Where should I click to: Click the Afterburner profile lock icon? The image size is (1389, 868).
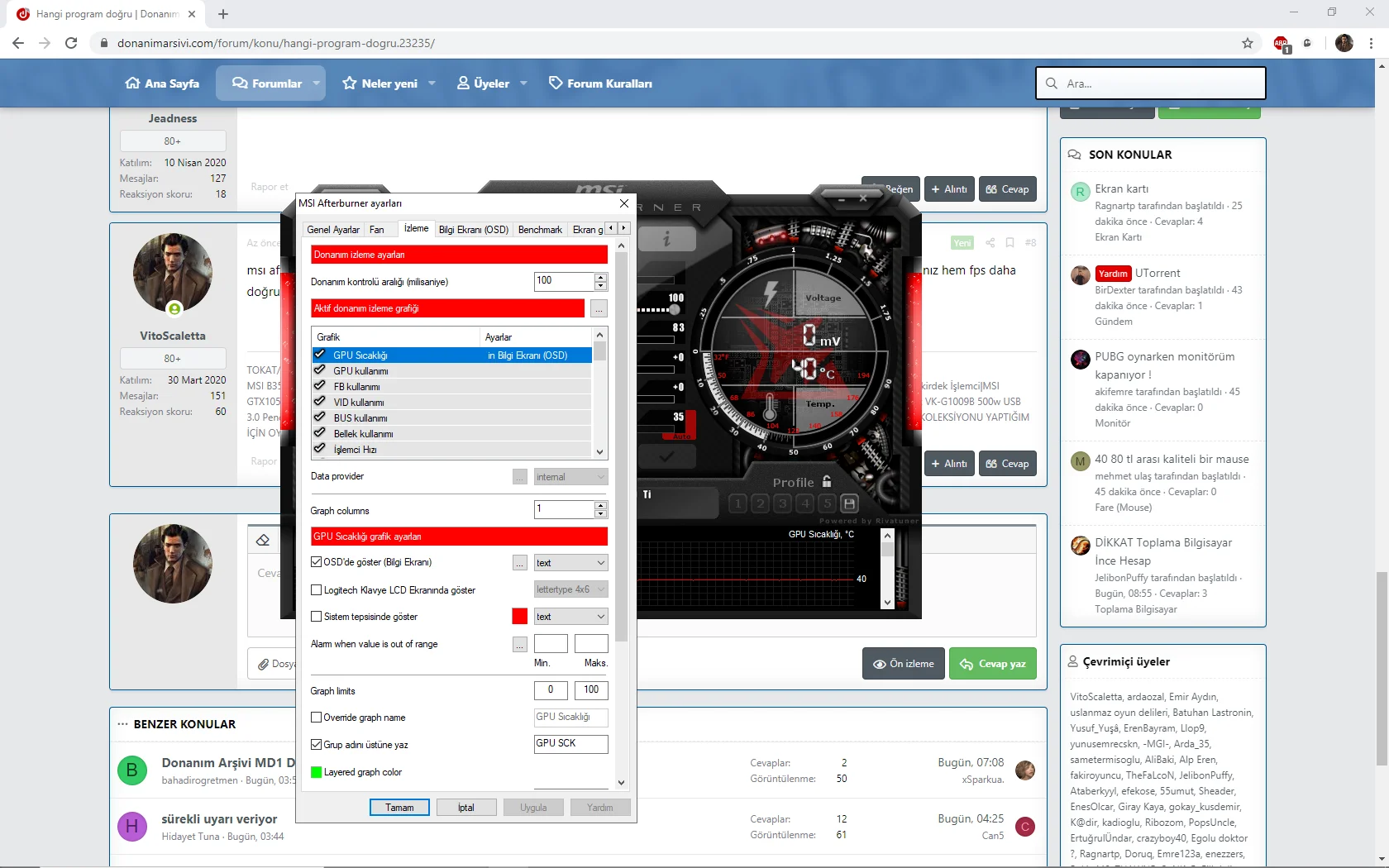click(x=827, y=481)
